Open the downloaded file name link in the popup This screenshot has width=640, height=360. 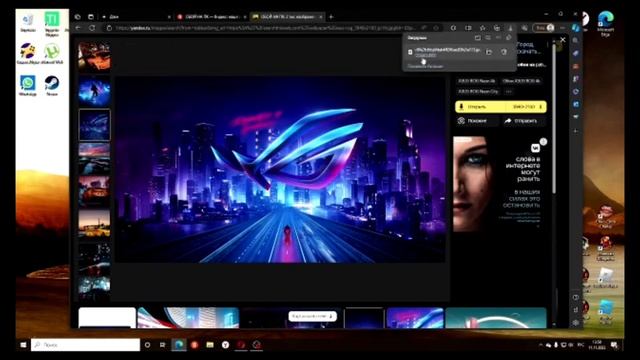coord(447,50)
